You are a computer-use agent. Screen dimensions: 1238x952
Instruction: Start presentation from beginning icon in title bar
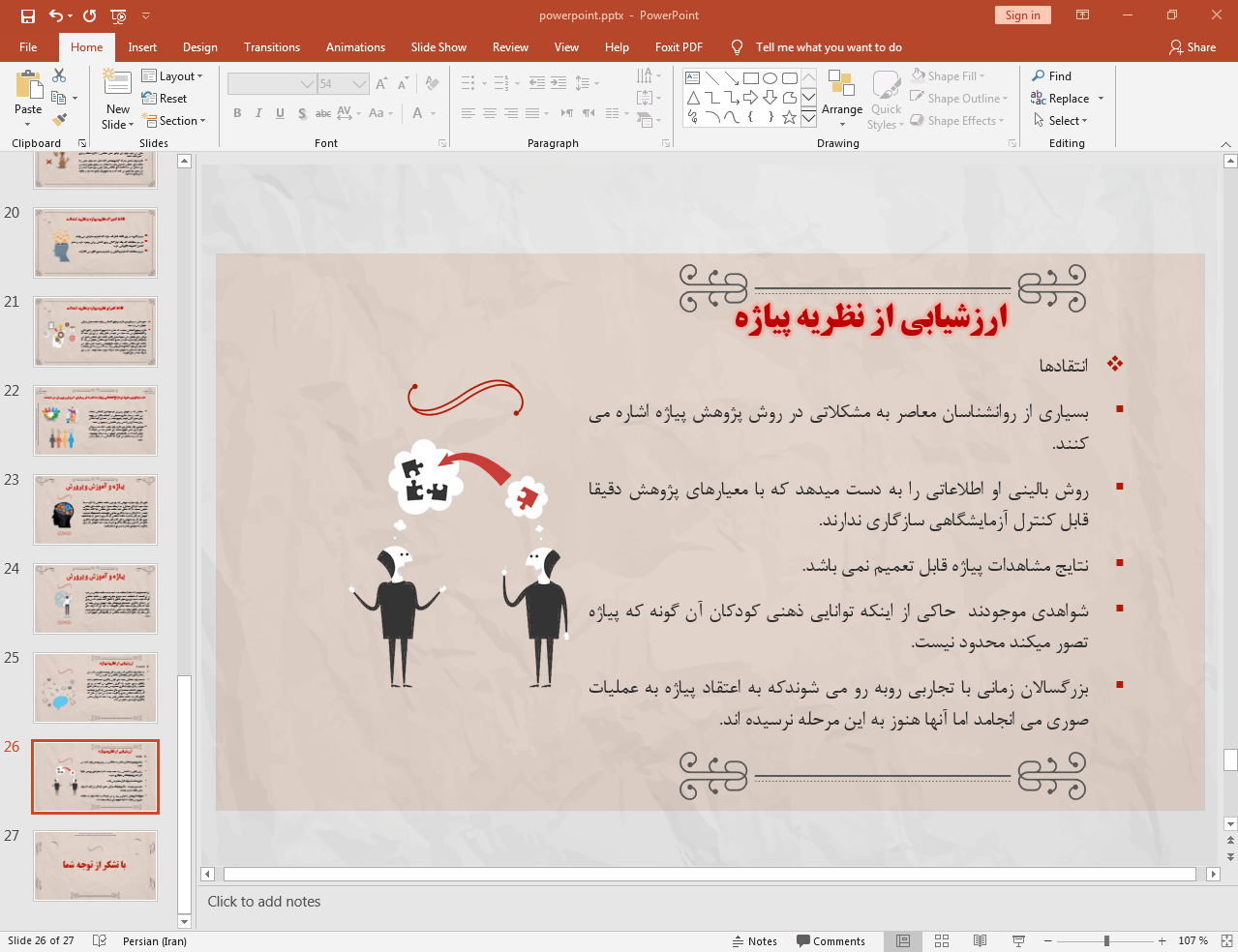[118, 15]
